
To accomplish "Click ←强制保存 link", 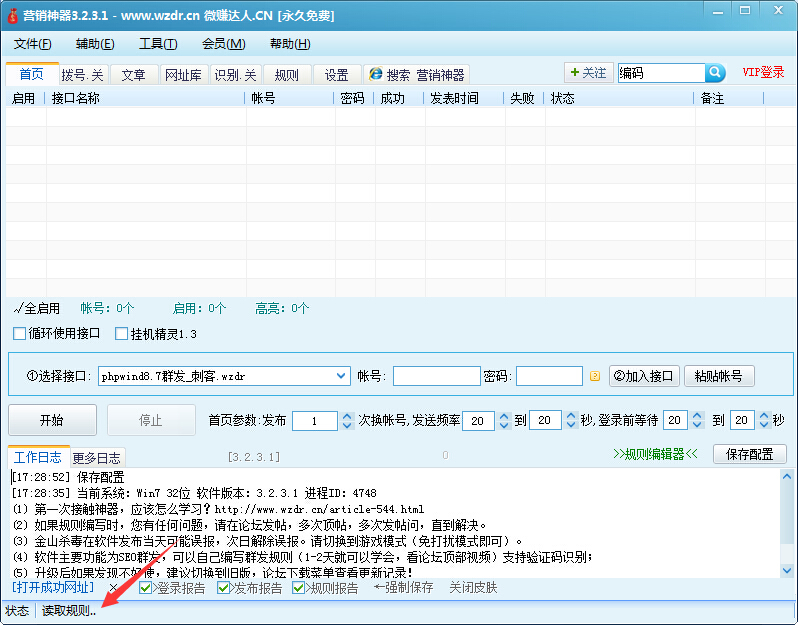I will tap(403, 588).
